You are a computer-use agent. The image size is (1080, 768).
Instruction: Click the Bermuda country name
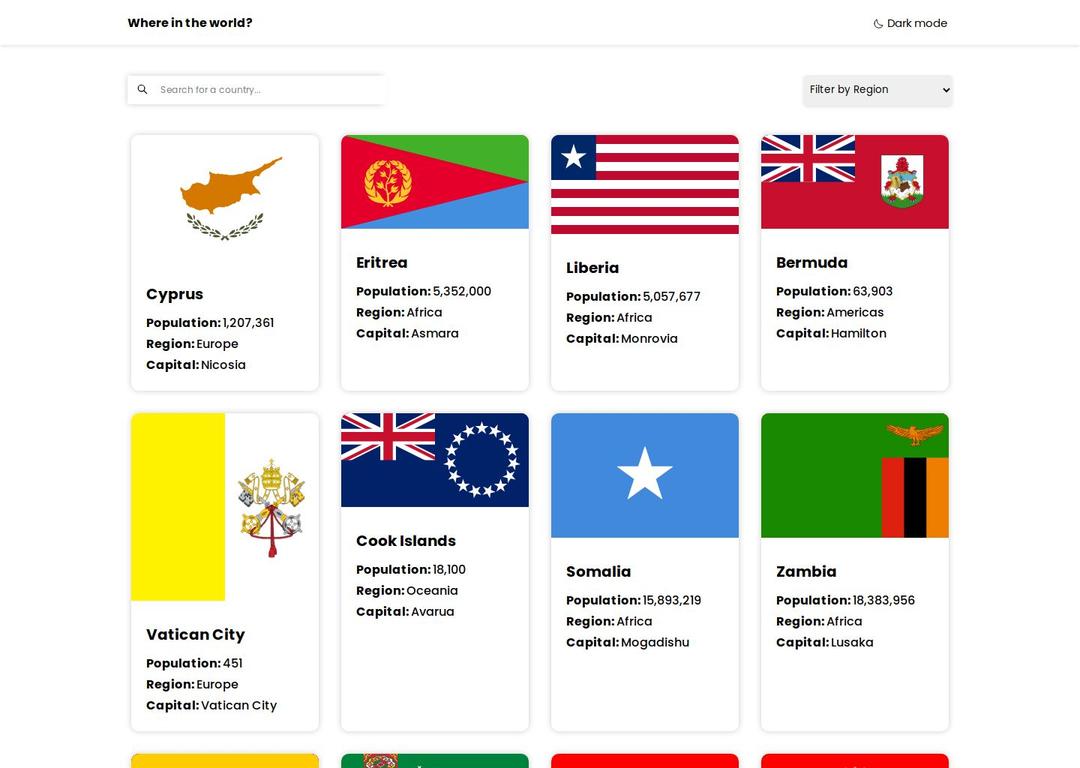coord(812,263)
